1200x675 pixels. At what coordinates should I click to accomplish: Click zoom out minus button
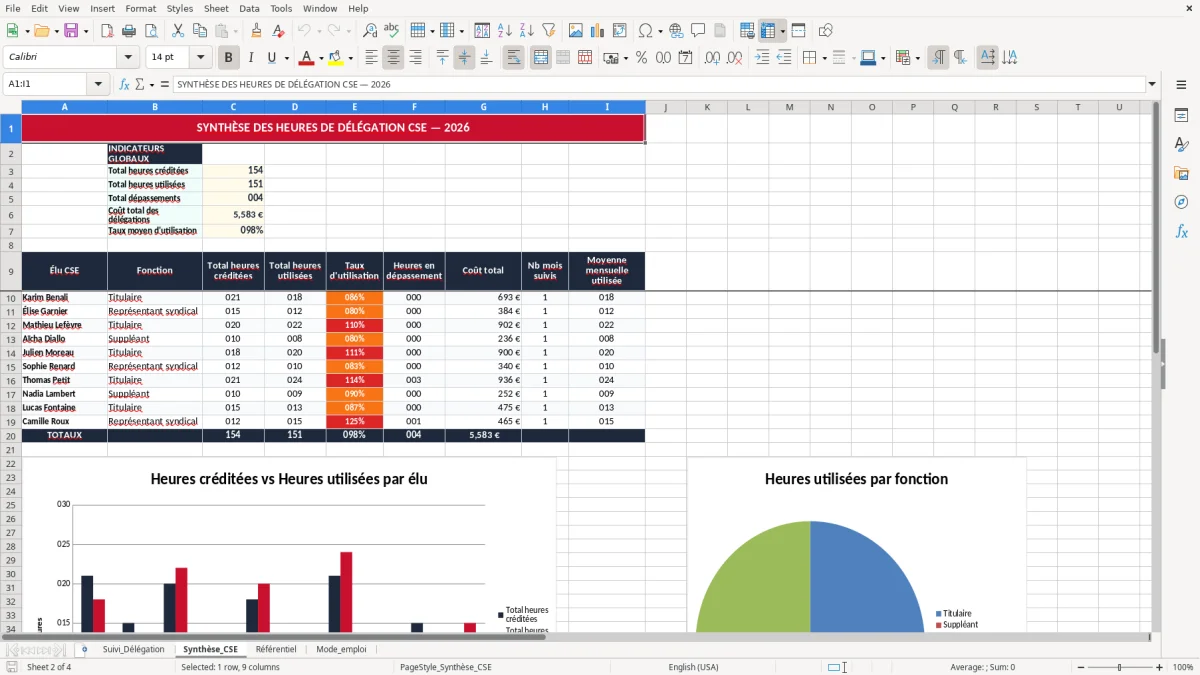(x=1081, y=667)
